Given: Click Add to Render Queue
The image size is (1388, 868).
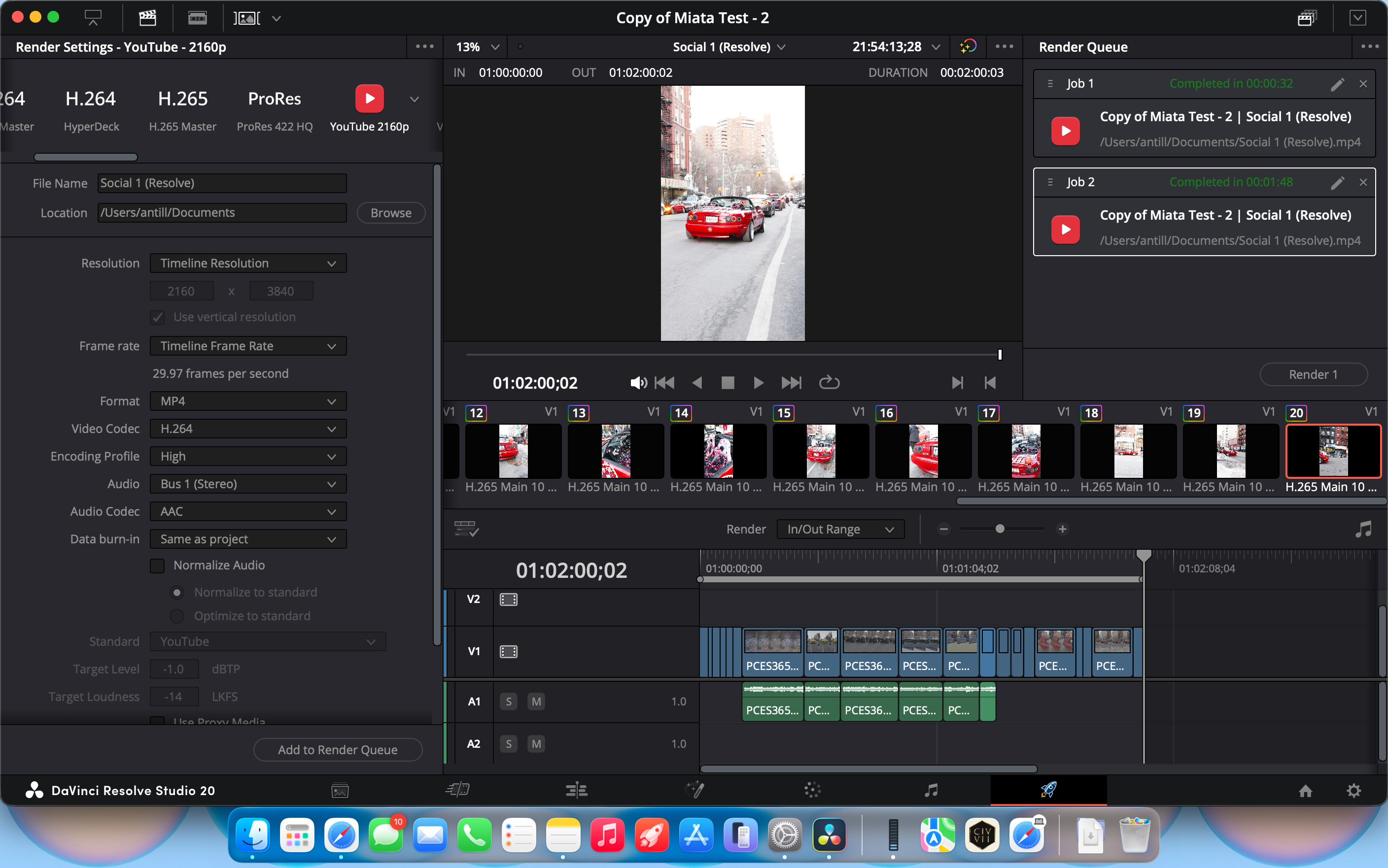Looking at the screenshot, I should 338,749.
